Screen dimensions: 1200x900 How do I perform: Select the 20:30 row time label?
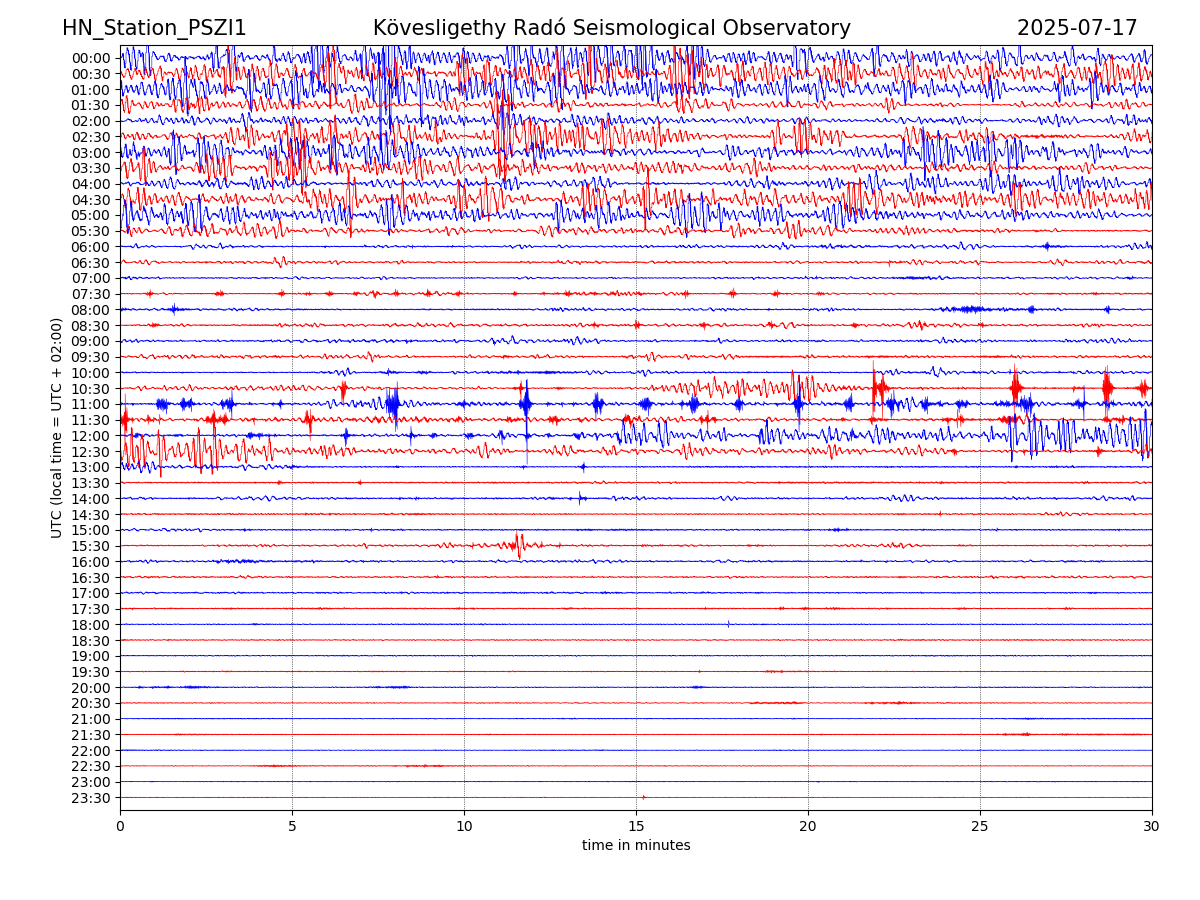click(91, 704)
